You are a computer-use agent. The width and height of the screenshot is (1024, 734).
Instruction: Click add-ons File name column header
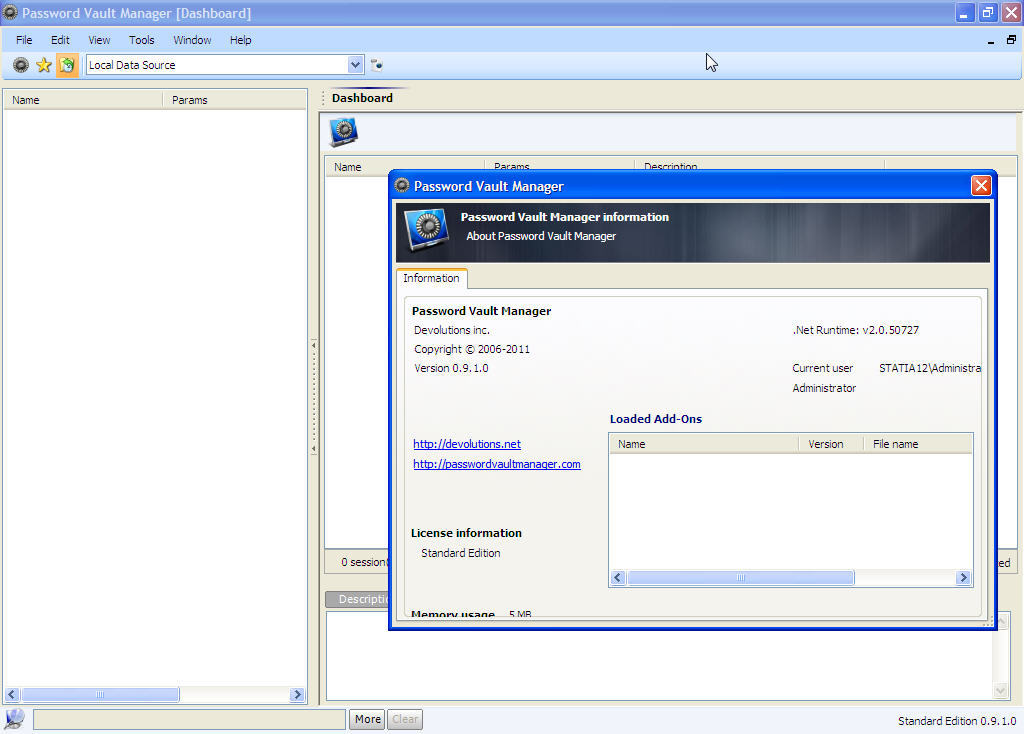[918, 444]
